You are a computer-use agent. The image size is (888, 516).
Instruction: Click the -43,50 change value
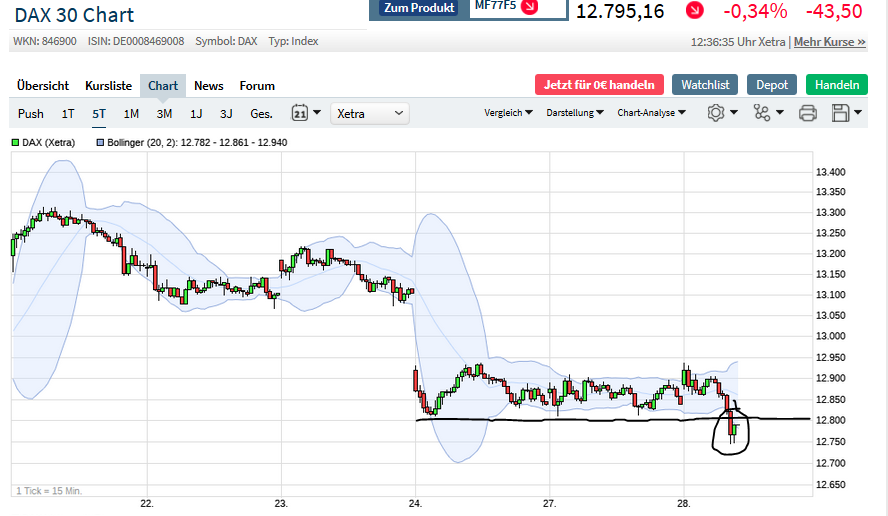pyautogui.click(x=834, y=11)
